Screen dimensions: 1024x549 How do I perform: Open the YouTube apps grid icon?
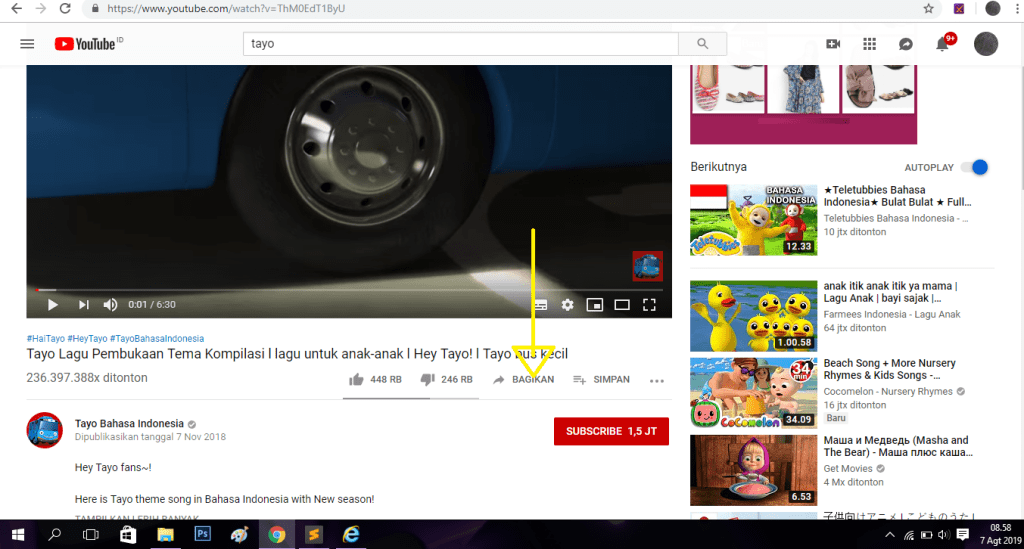point(869,44)
